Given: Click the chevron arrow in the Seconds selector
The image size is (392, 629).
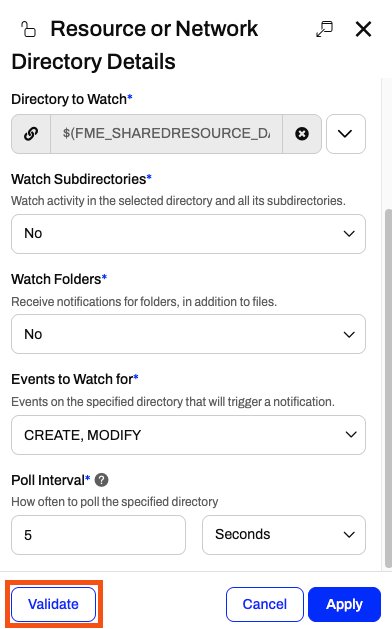Looking at the screenshot, I should click(349, 535).
